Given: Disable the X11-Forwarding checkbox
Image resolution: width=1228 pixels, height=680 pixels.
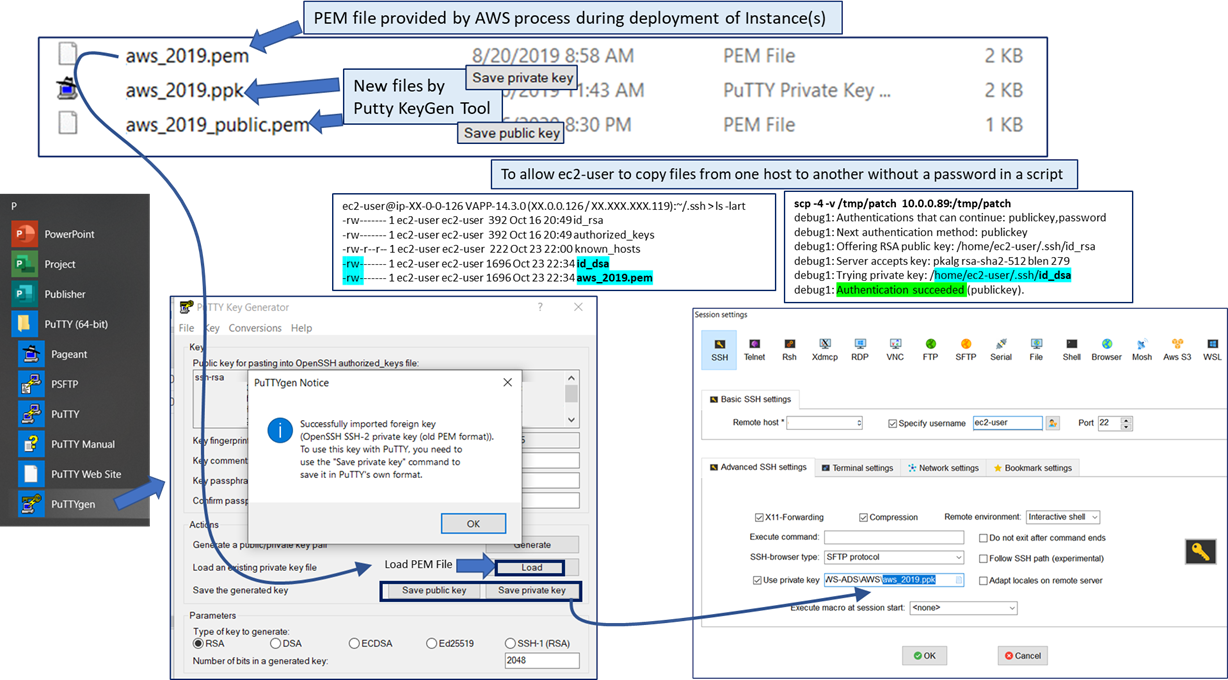Looking at the screenshot, I should tap(759, 517).
